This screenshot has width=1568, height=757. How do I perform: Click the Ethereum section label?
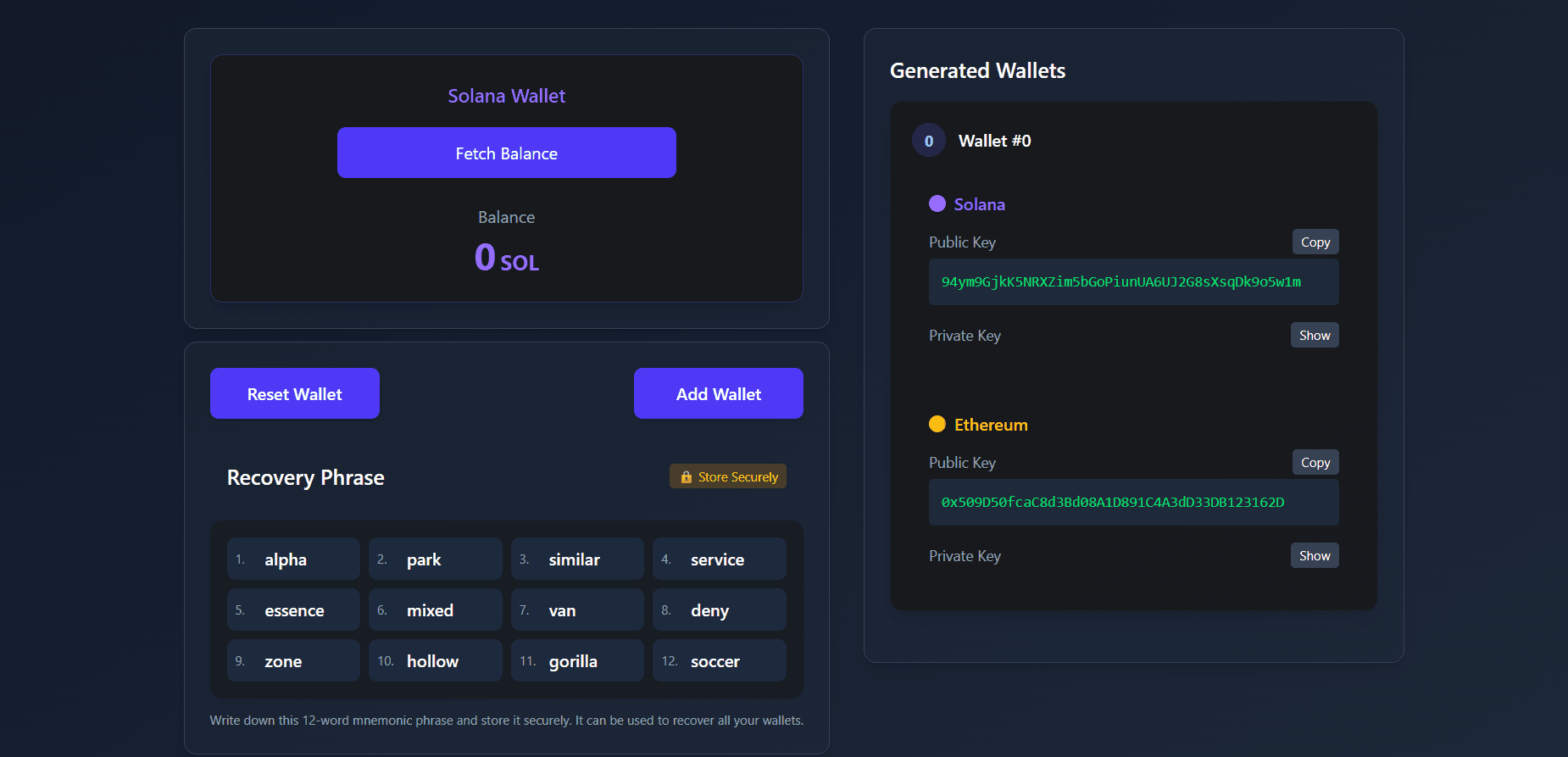pyautogui.click(x=991, y=424)
